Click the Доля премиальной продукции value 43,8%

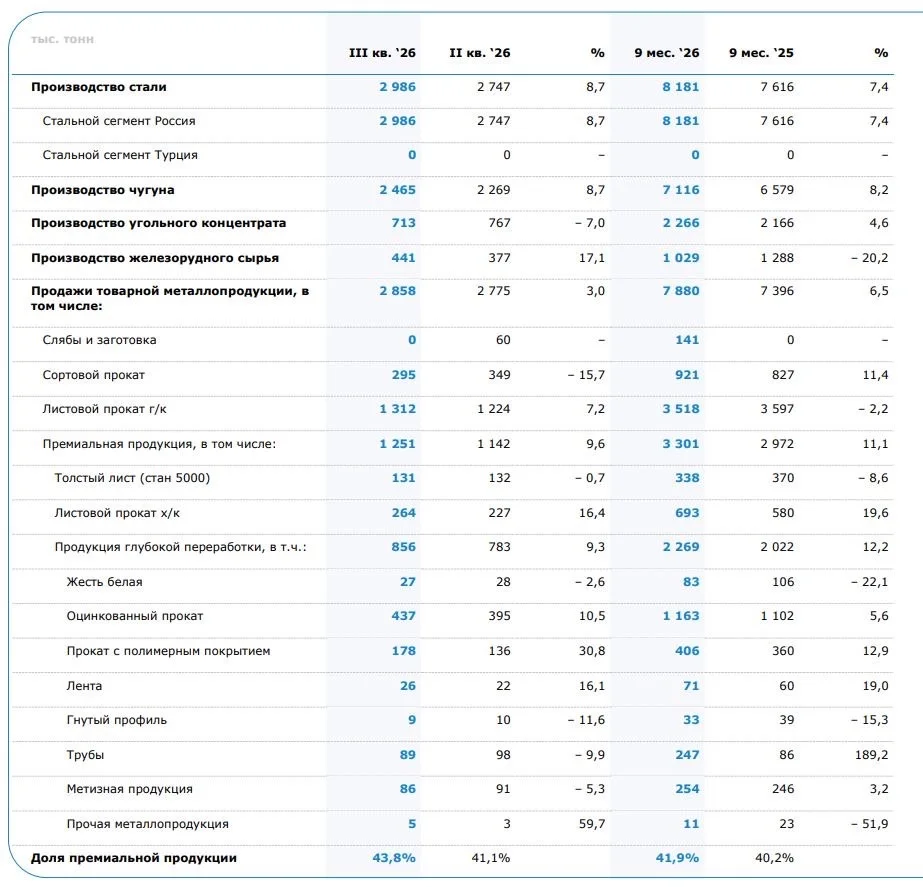(x=394, y=858)
